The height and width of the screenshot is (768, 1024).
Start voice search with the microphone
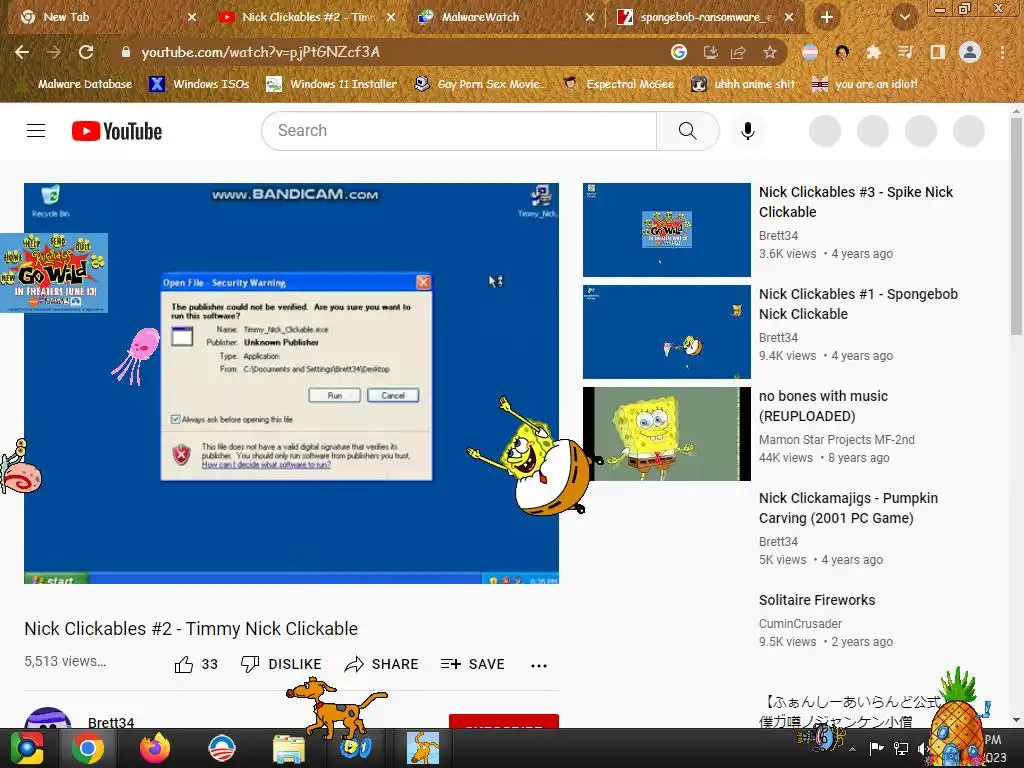tap(748, 131)
